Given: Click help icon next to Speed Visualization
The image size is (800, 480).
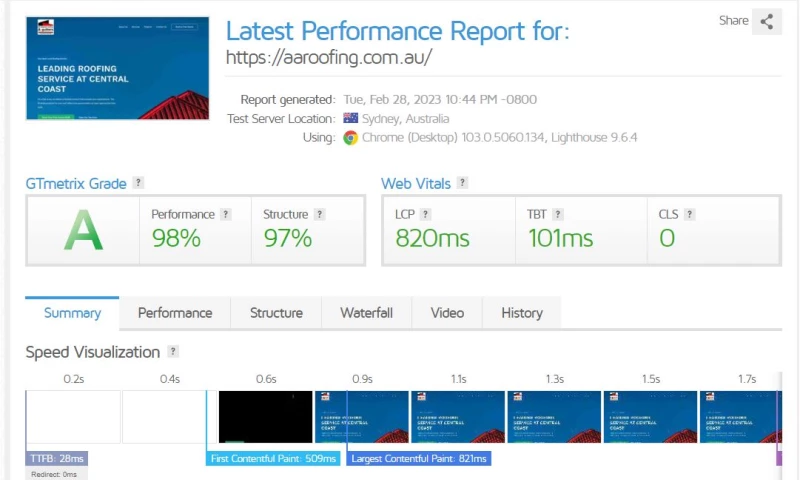Looking at the screenshot, I should tap(173, 352).
